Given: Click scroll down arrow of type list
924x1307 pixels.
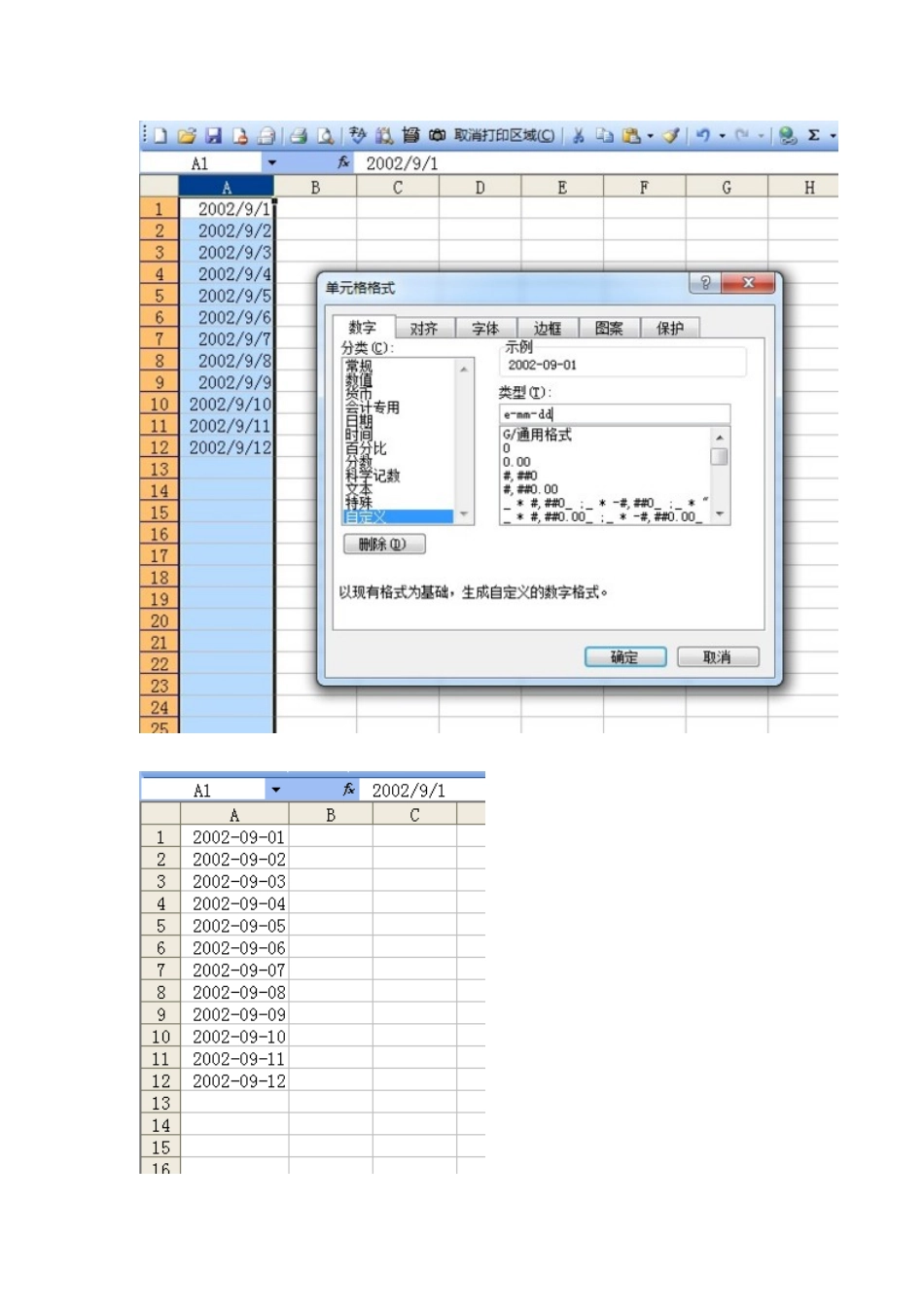Looking at the screenshot, I should [x=720, y=514].
